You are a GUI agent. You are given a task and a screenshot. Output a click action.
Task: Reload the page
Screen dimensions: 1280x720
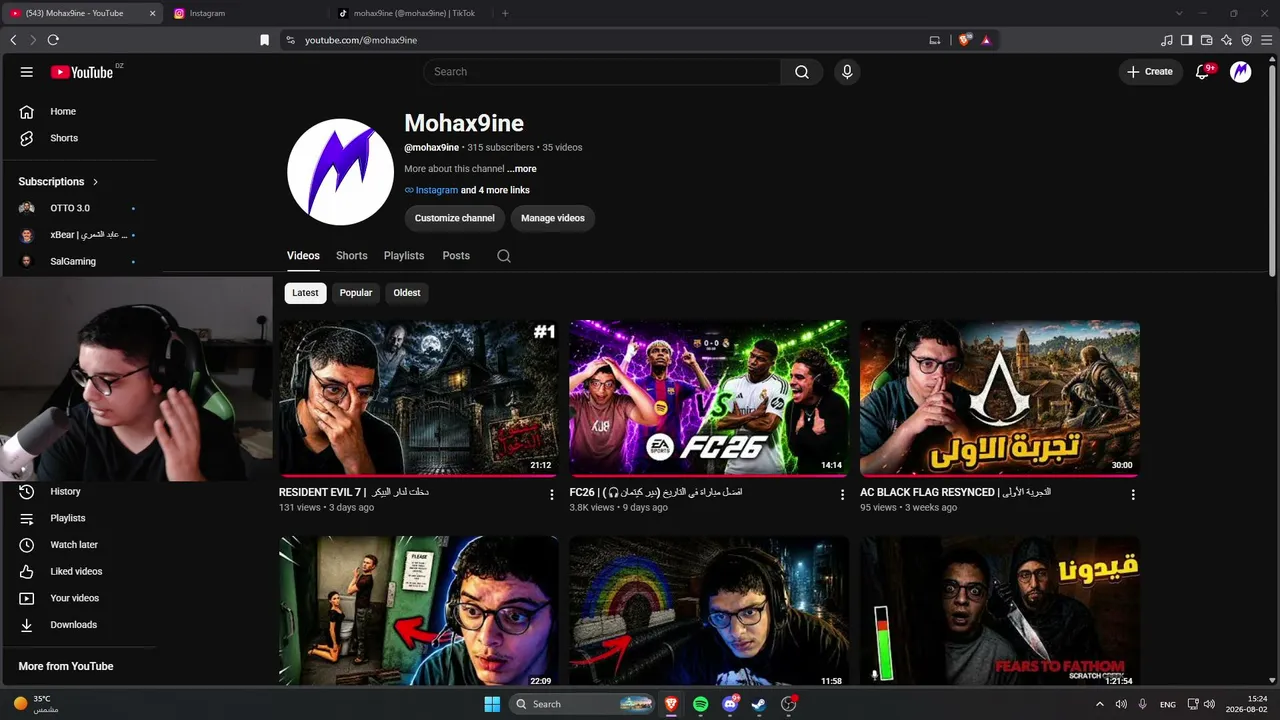(x=53, y=40)
